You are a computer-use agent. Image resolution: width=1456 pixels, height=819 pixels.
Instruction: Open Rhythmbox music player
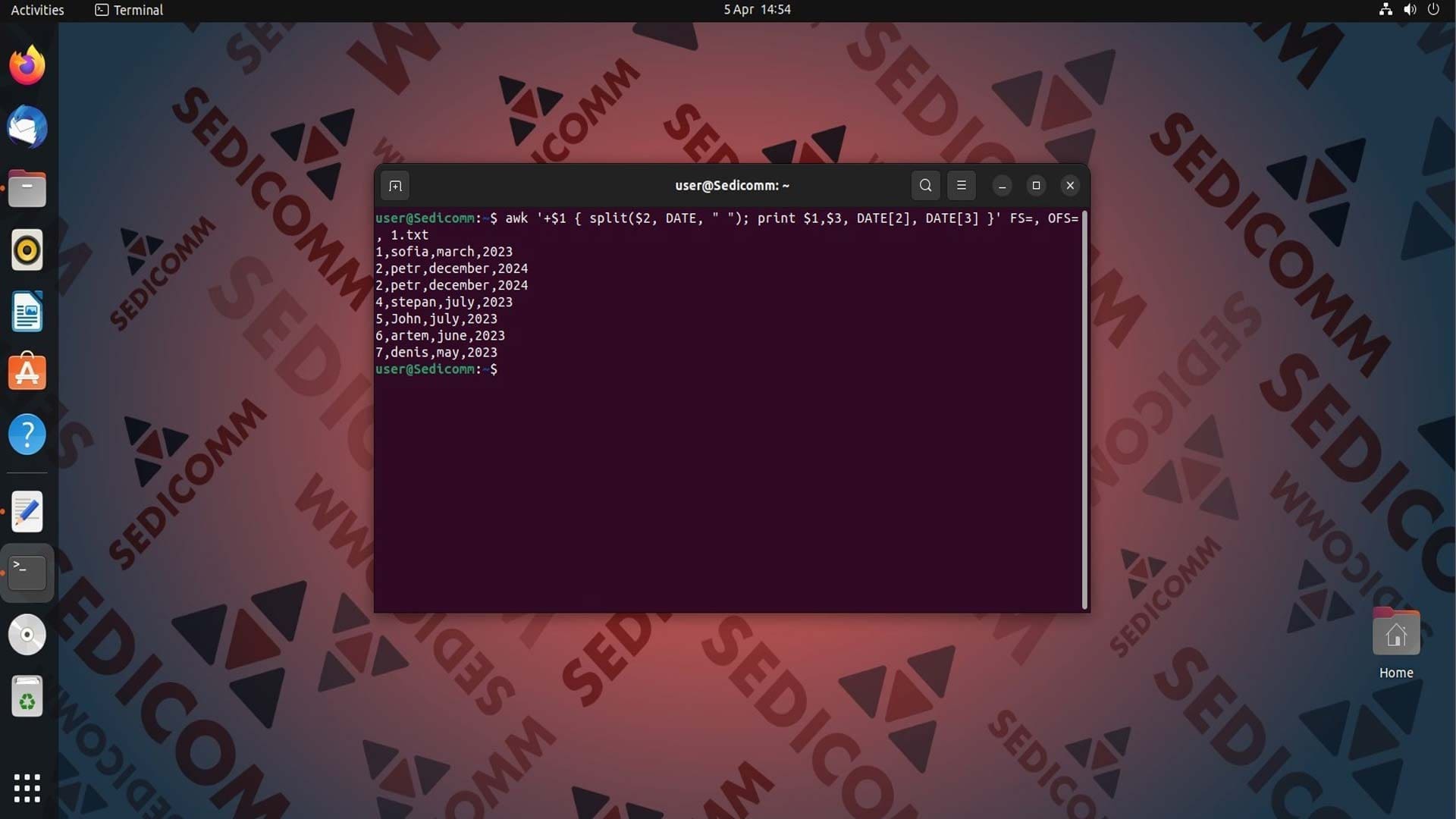coord(27,249)
